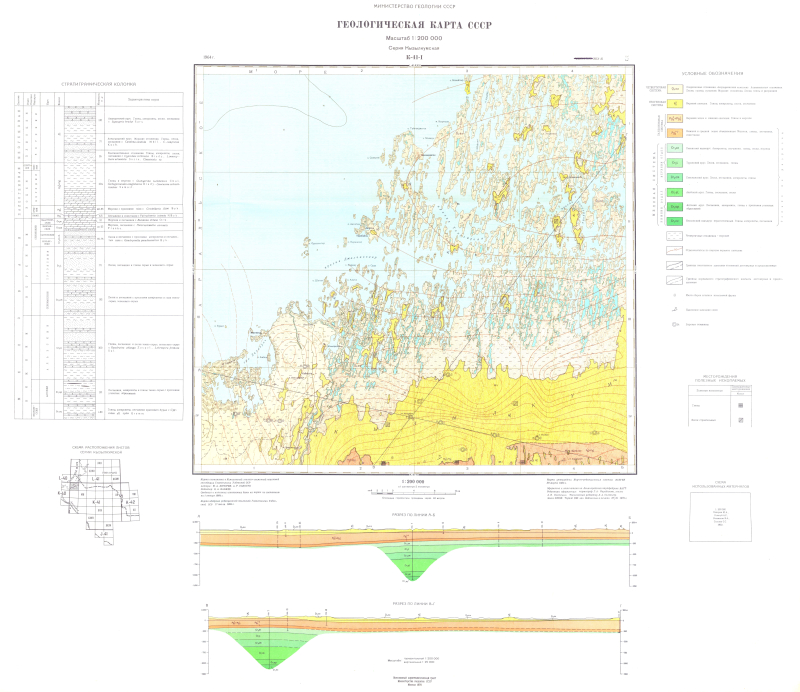Click the last symbol in the legend column
The width and height of the screenshot is (800, 692).
(x=676, y=325)
